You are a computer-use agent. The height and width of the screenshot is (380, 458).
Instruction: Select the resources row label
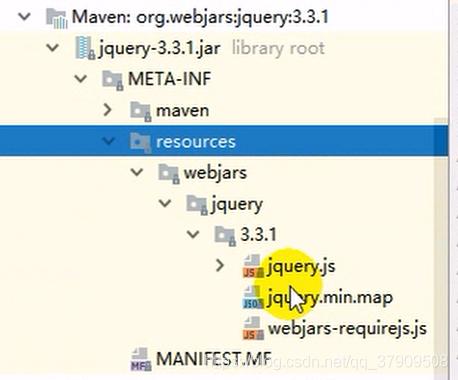pos(196,142)
